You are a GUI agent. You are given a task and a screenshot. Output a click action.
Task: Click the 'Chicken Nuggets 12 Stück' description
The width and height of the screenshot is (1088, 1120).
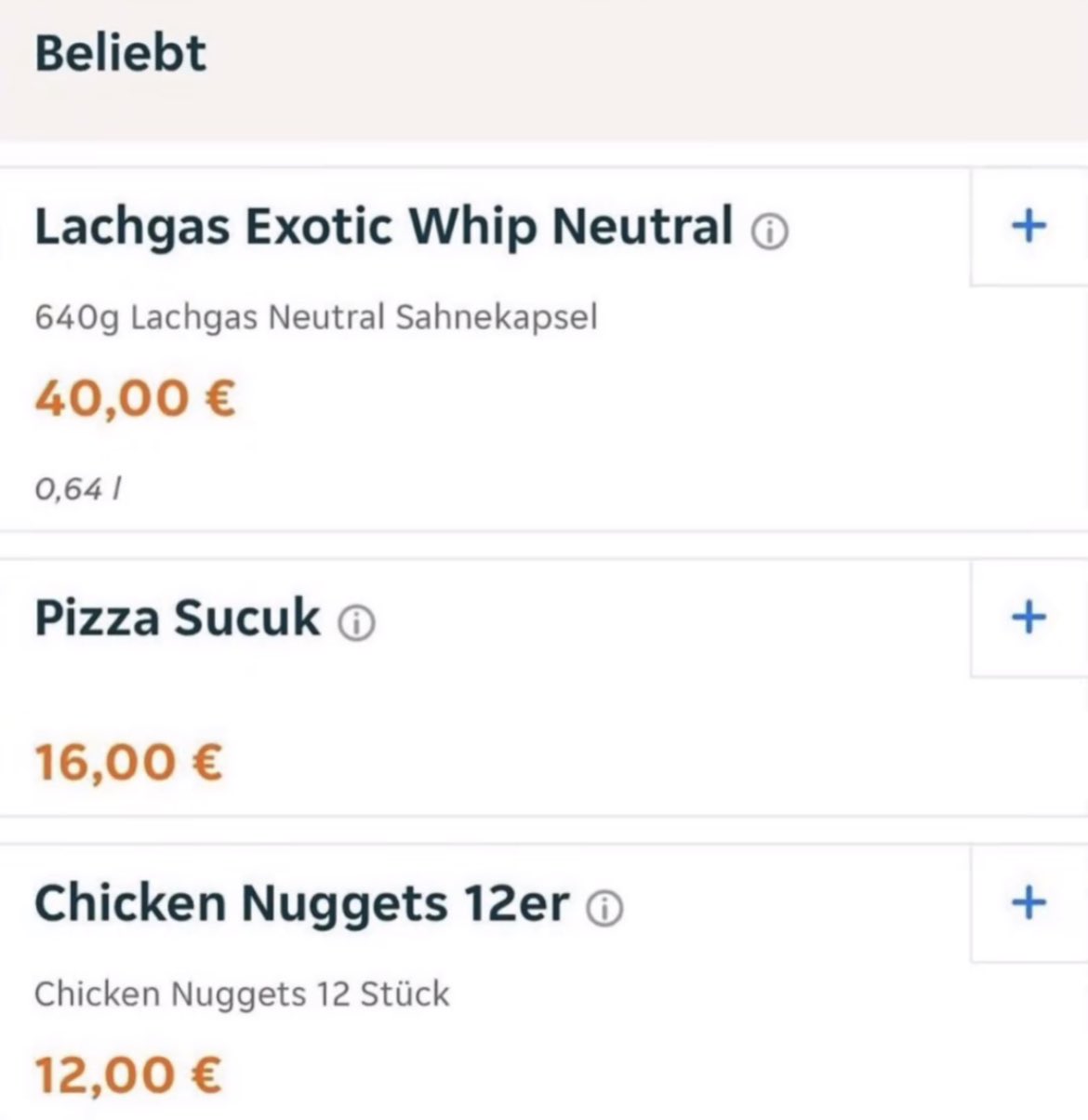point(242,994)
